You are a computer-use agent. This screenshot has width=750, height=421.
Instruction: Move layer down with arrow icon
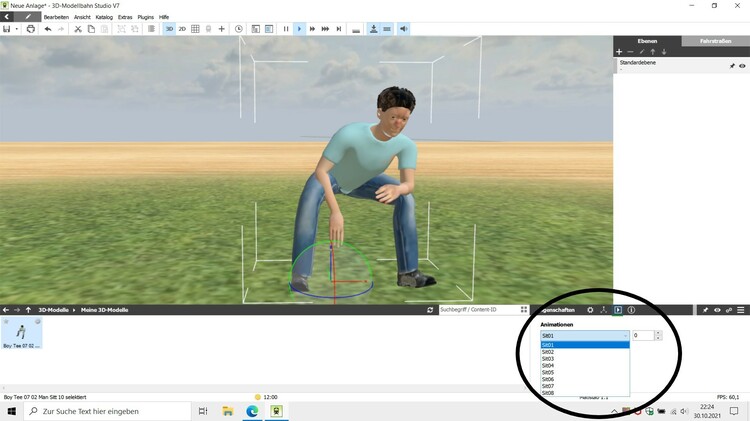pos(664,52)
